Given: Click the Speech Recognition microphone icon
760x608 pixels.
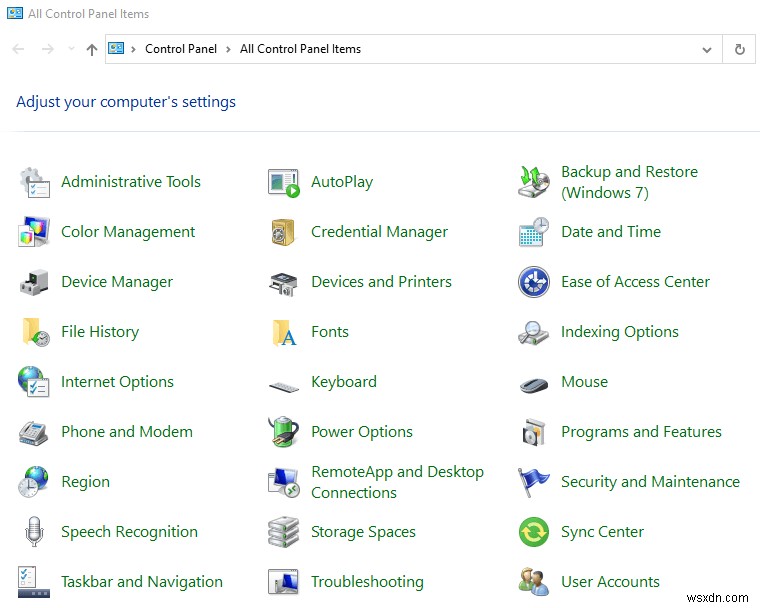Looking at the screenshot, I should click(x=34, y=532).
